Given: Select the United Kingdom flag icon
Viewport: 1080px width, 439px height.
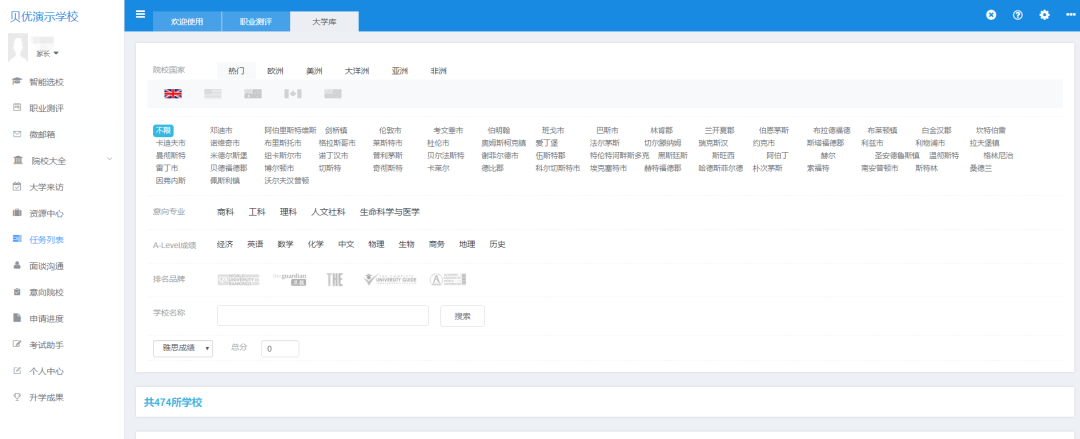Looking at the screenshot, I should click(173, 93).
